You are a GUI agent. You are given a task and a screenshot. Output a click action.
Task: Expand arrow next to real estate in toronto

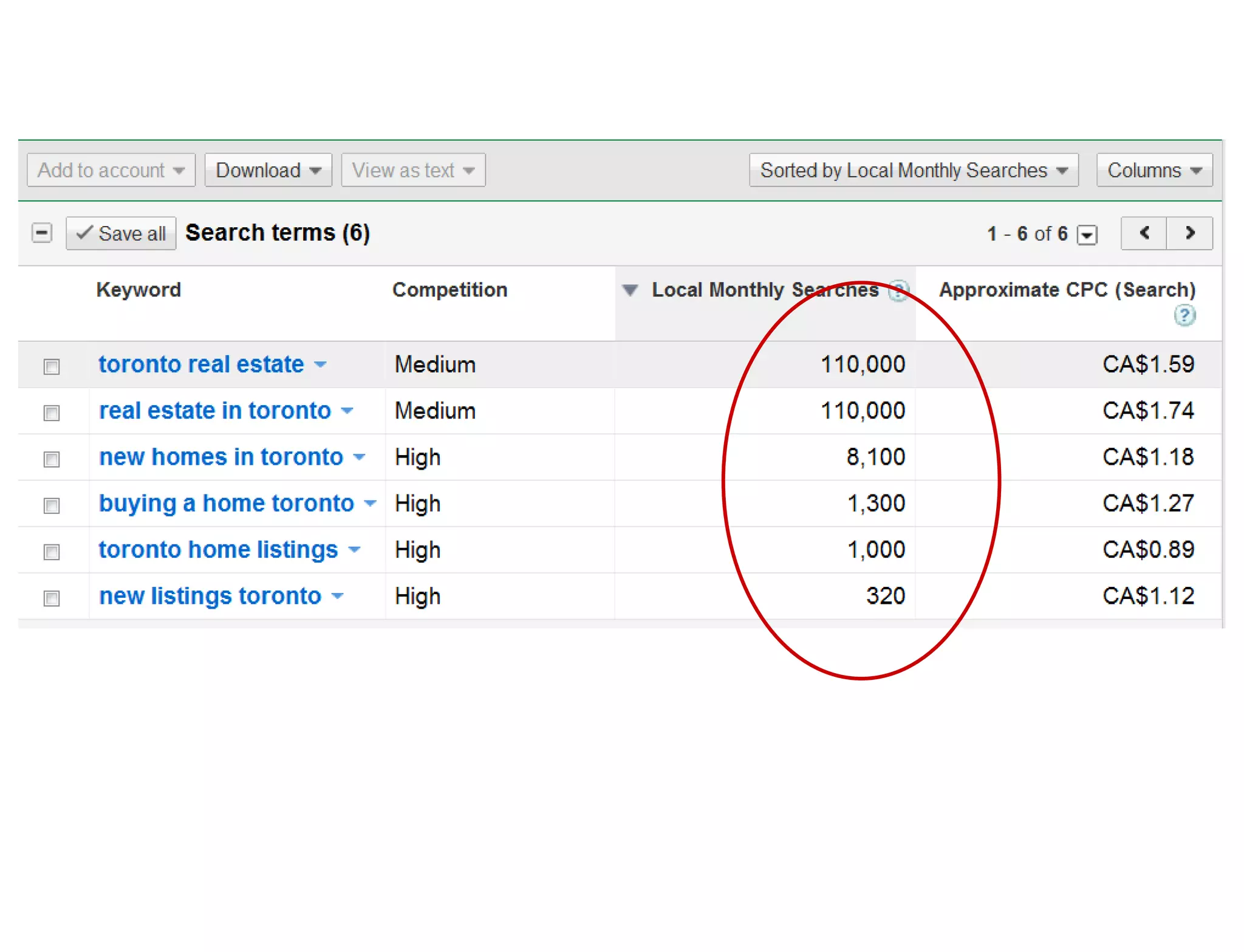347,411
